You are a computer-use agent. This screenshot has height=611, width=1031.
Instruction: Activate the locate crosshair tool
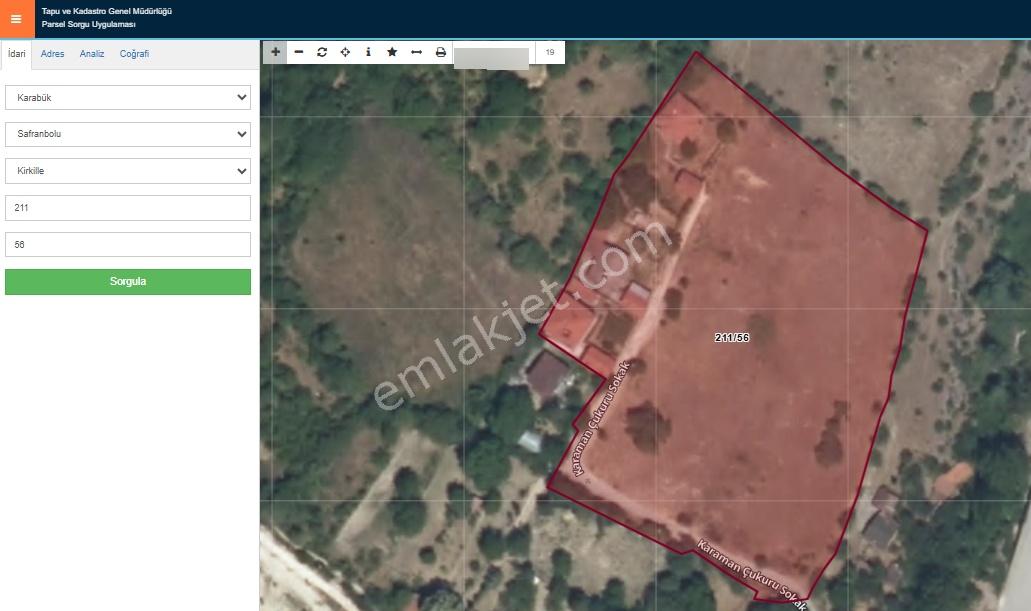pos(345,52)
